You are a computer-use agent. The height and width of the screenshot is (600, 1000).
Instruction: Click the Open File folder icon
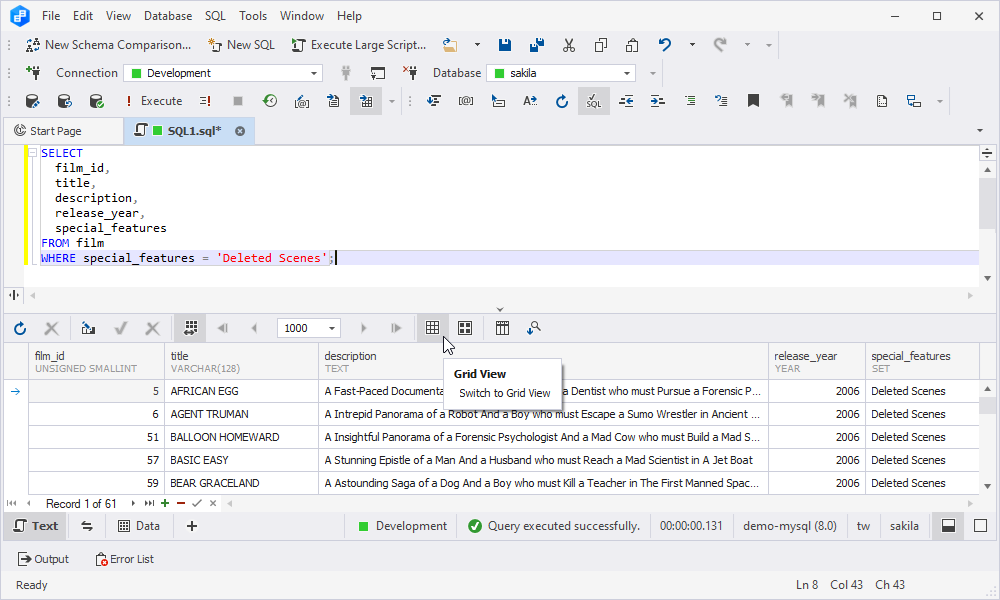point(450,45)
